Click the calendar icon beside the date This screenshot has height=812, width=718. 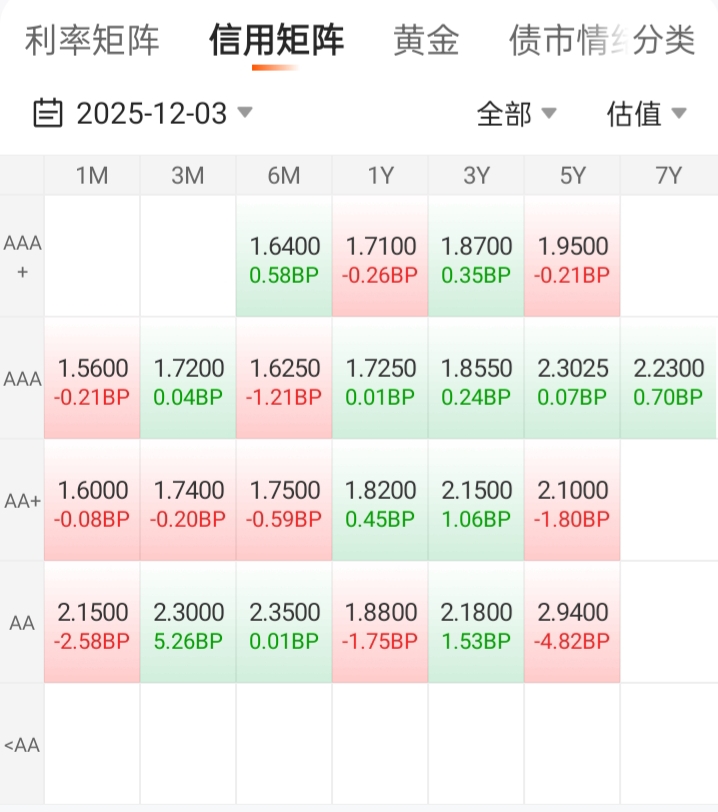pyautogui.click(x=47, y=113)
